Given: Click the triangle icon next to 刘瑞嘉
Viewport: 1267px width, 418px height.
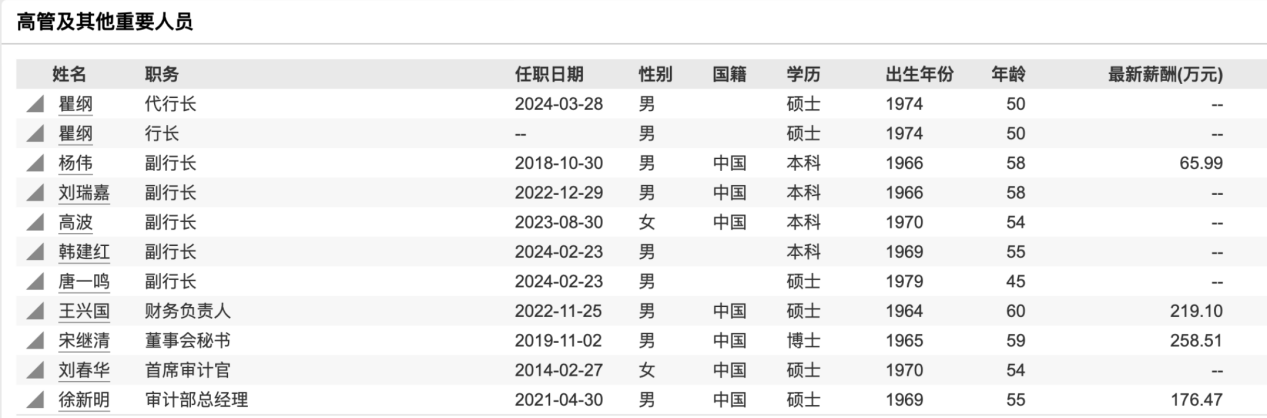Looking at the screenshot, I should click(x=36, y=193).
